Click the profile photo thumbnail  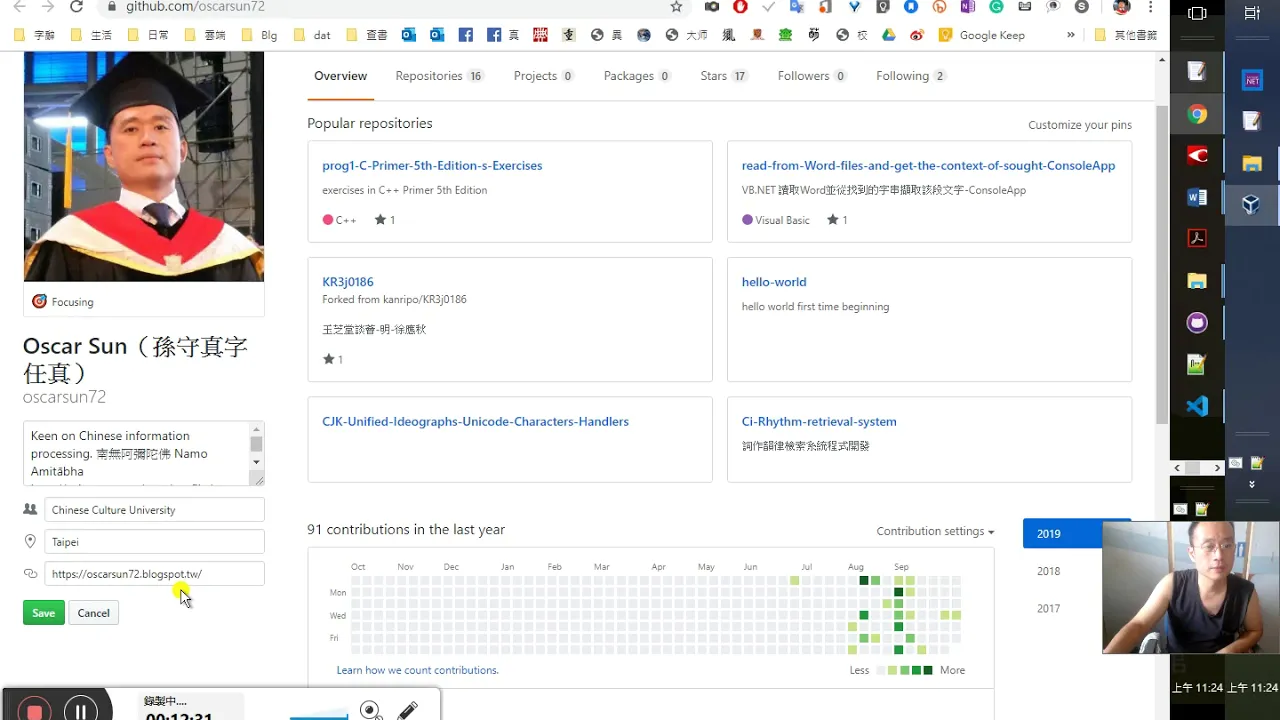coord(144,166)
